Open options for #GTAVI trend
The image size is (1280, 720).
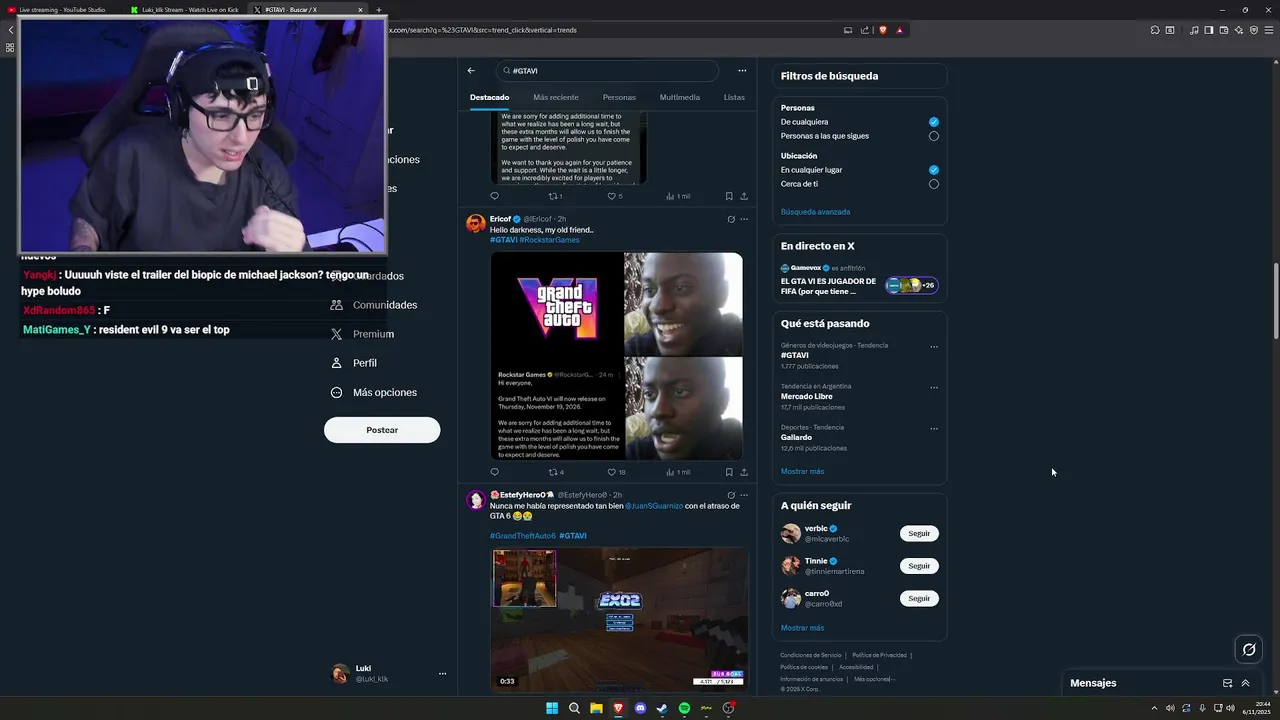934,347
